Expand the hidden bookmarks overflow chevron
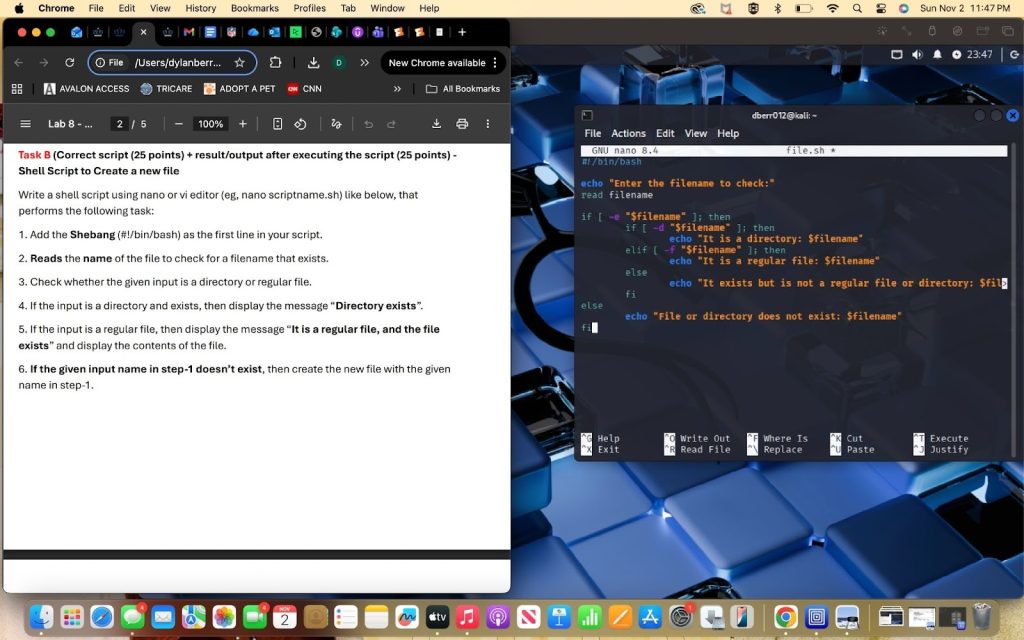1024x640 pixels. click(397, 89)
